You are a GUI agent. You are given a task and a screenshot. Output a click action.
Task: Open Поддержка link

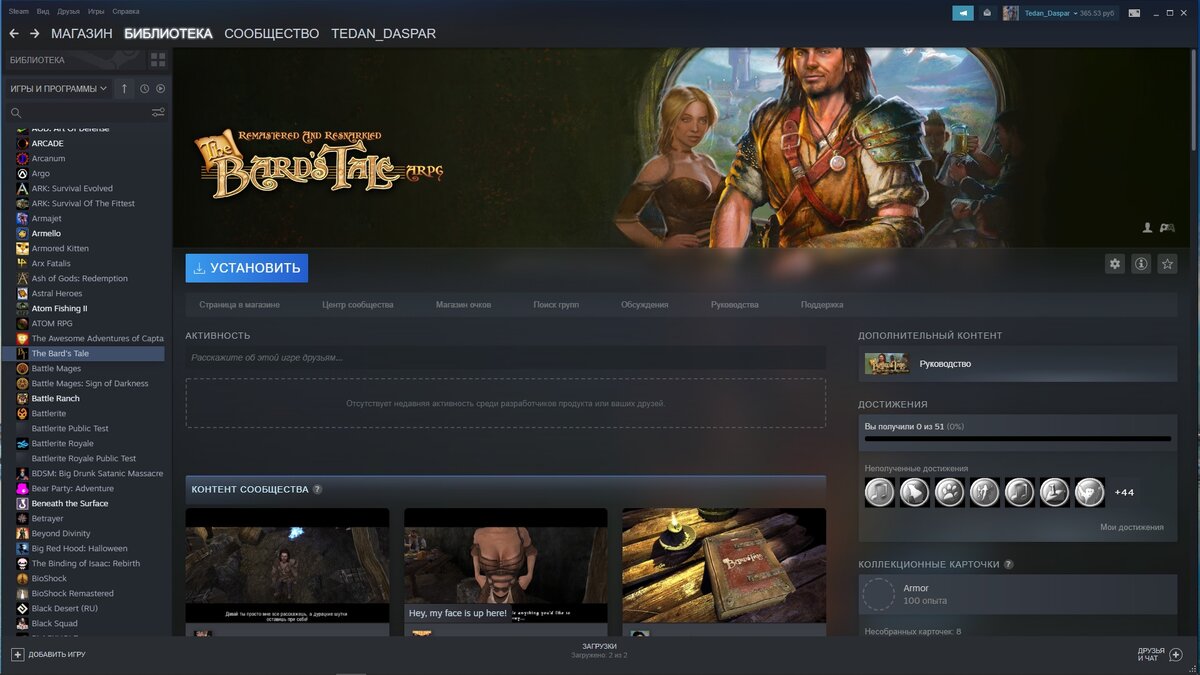[x=822, y=304]
